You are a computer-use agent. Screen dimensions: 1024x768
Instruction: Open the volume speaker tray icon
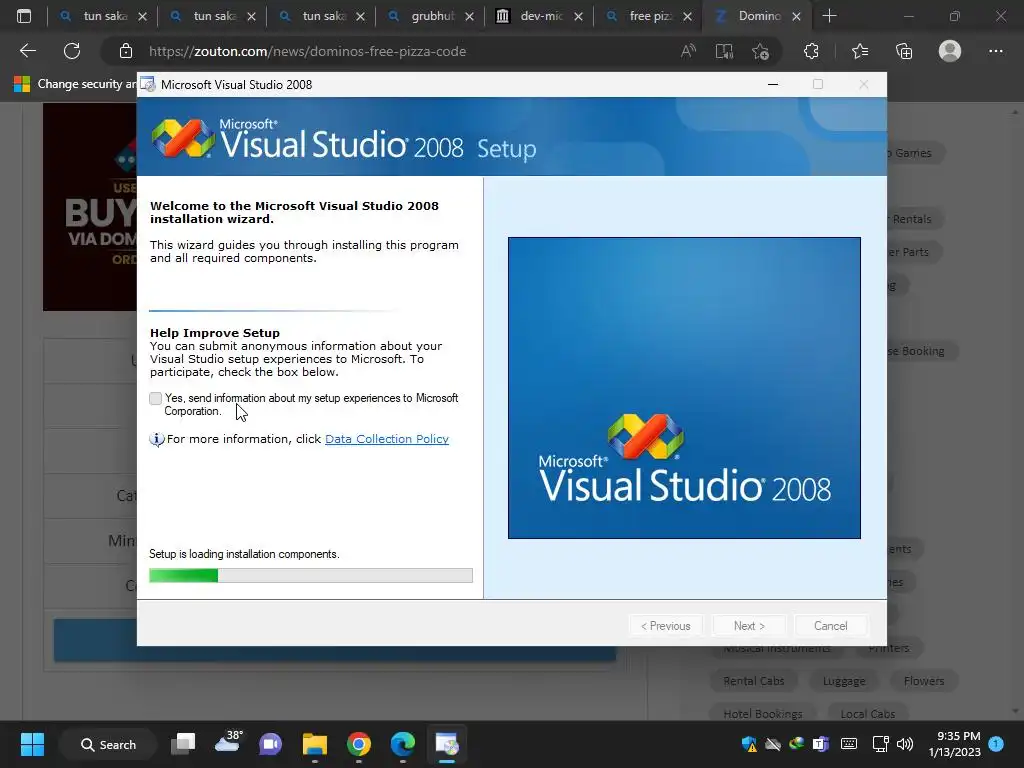(x=904, y=744)
